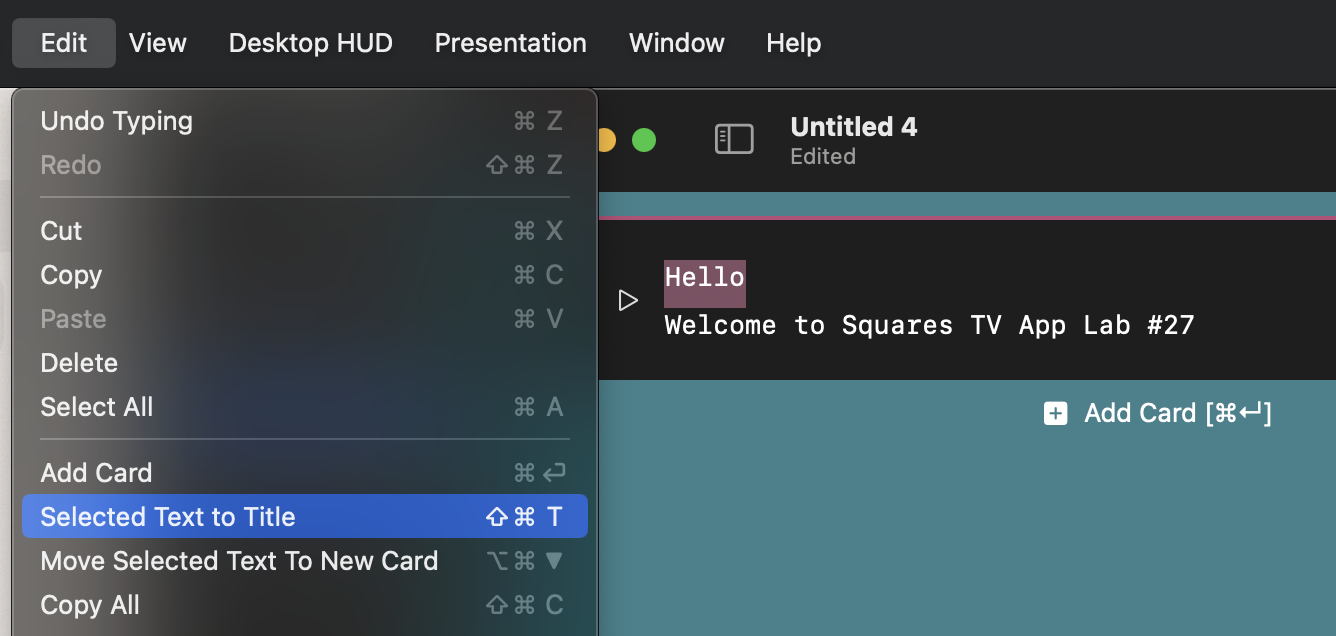This screenshot has width=1336, height=636.
Task: Click the green zoom window button
Action: pyautogui.click(x=644, y=140)
